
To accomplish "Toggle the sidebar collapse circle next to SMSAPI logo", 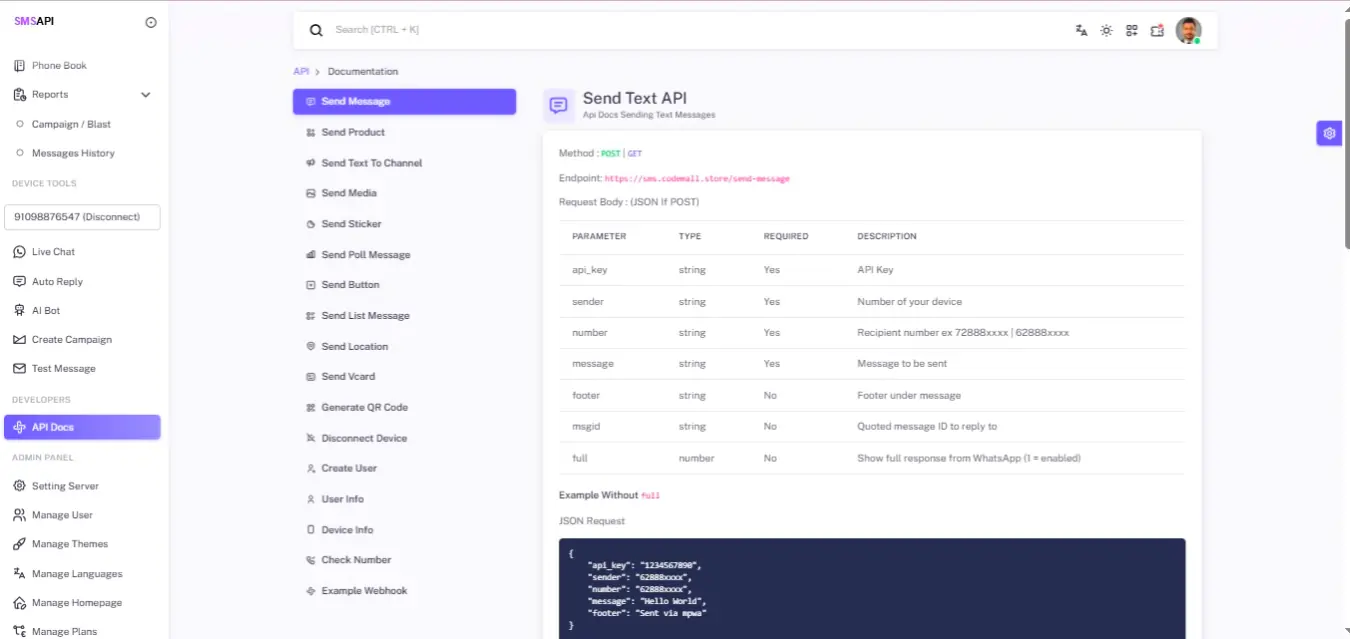I will [151, 22].
